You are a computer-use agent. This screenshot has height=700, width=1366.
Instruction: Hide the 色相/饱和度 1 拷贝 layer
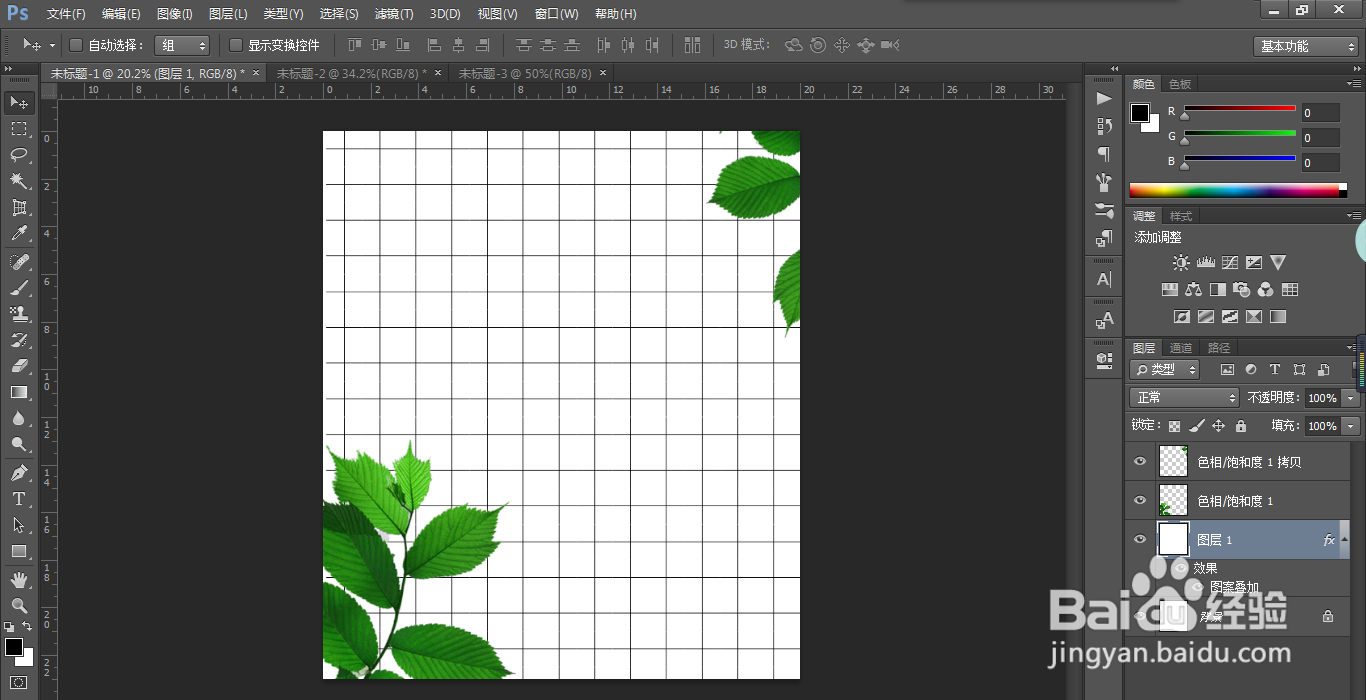(1139, 462)
